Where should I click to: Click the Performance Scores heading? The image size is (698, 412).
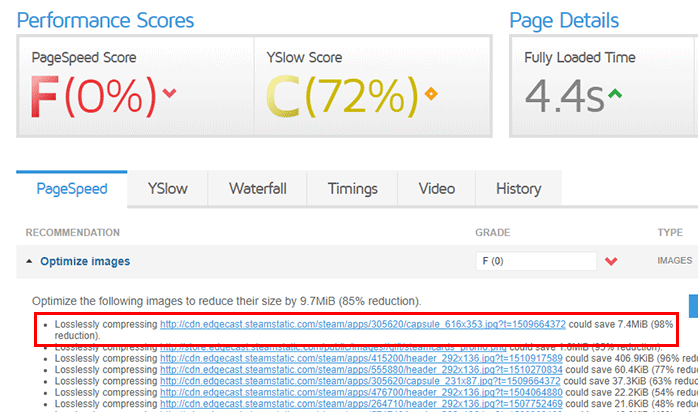coord(106,20)
